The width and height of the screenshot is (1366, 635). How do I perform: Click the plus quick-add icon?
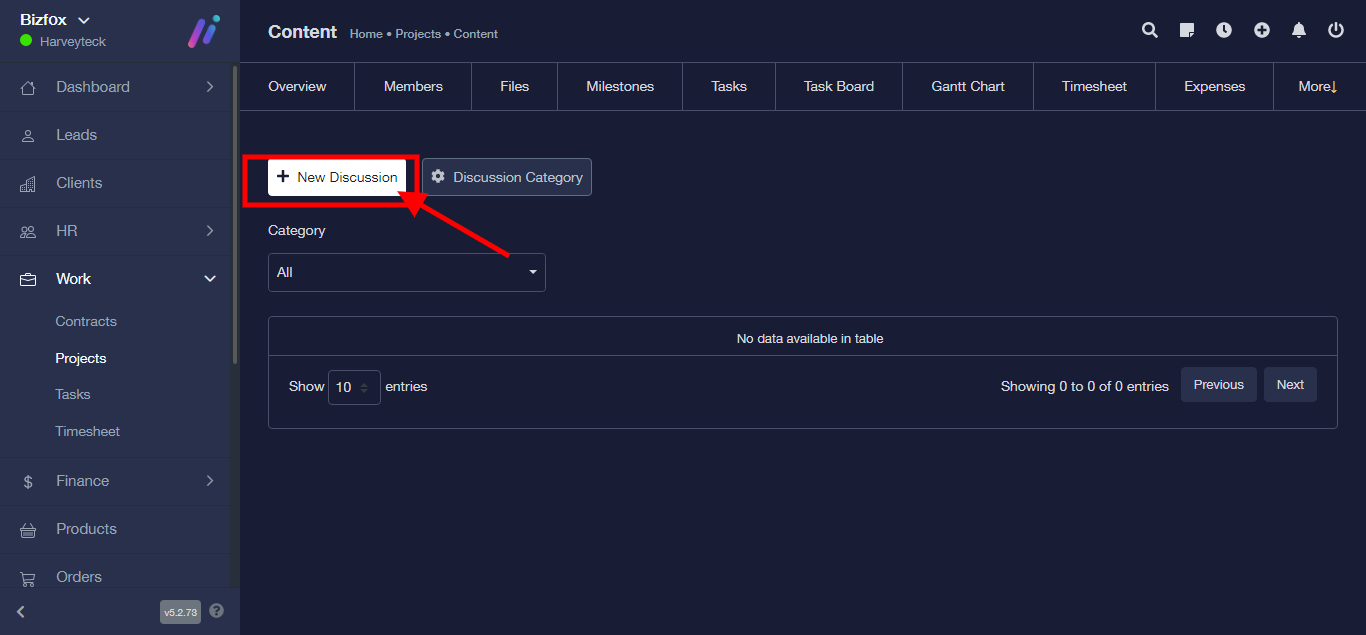pos(1262,31)
